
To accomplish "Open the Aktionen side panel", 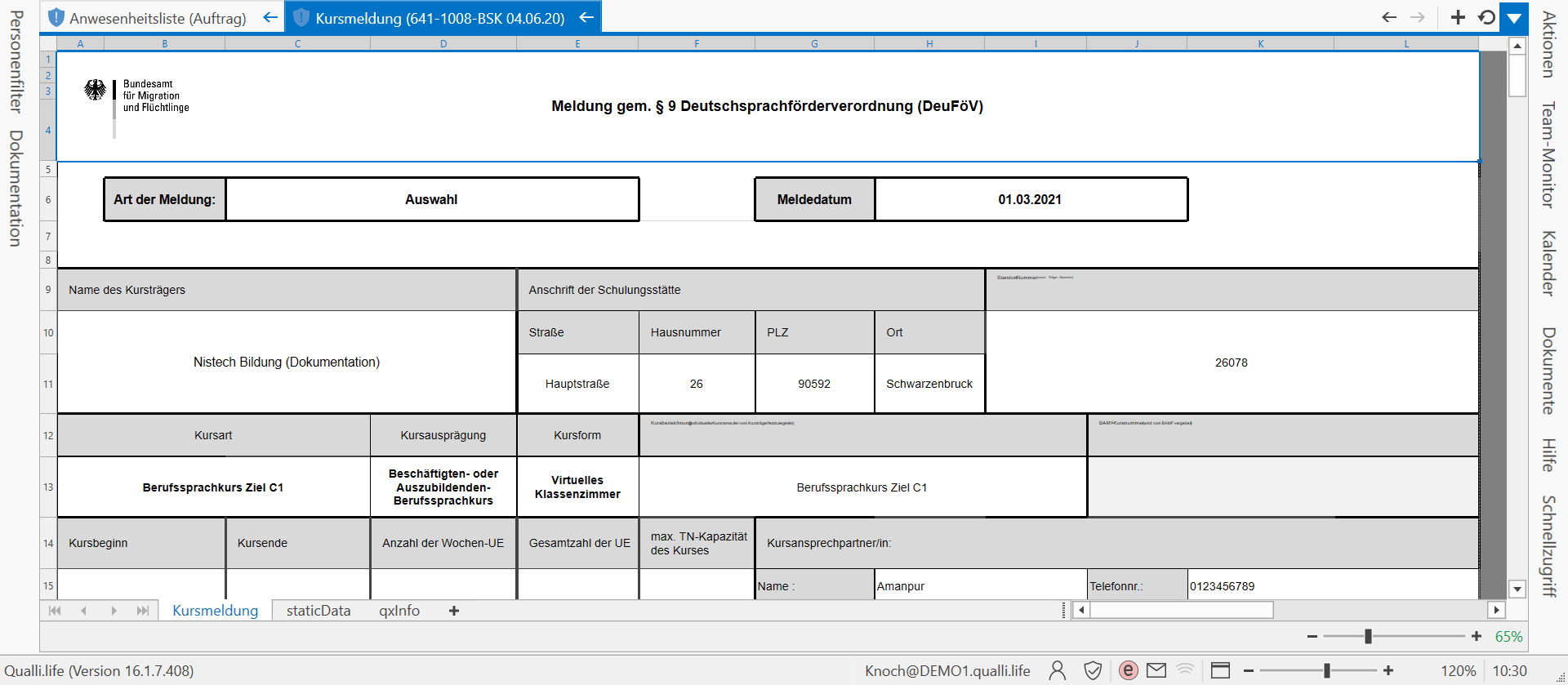I will 1548,44.
